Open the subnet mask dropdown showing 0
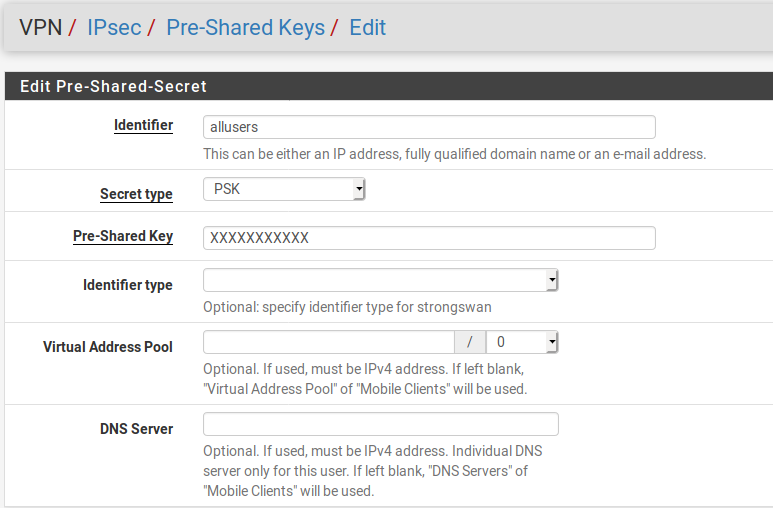 coord(521,342)
